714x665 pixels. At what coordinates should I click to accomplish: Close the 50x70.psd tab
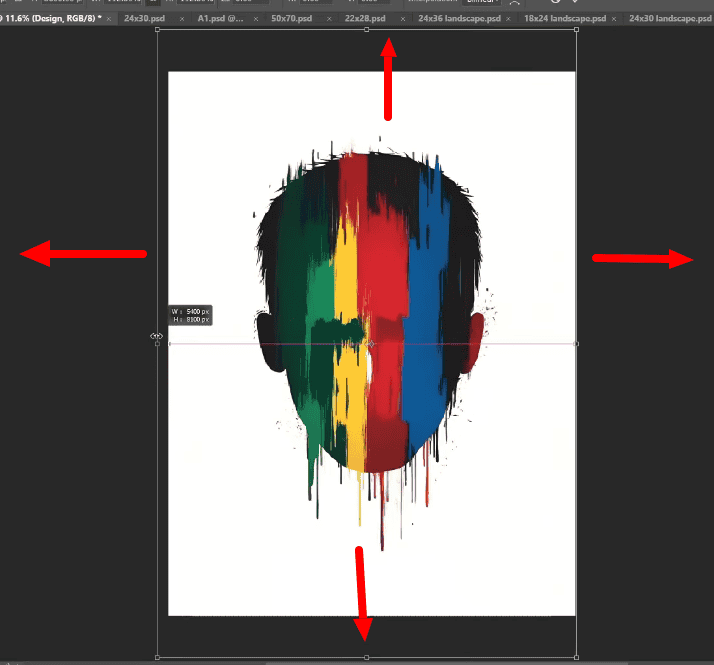tap(328, 19)
